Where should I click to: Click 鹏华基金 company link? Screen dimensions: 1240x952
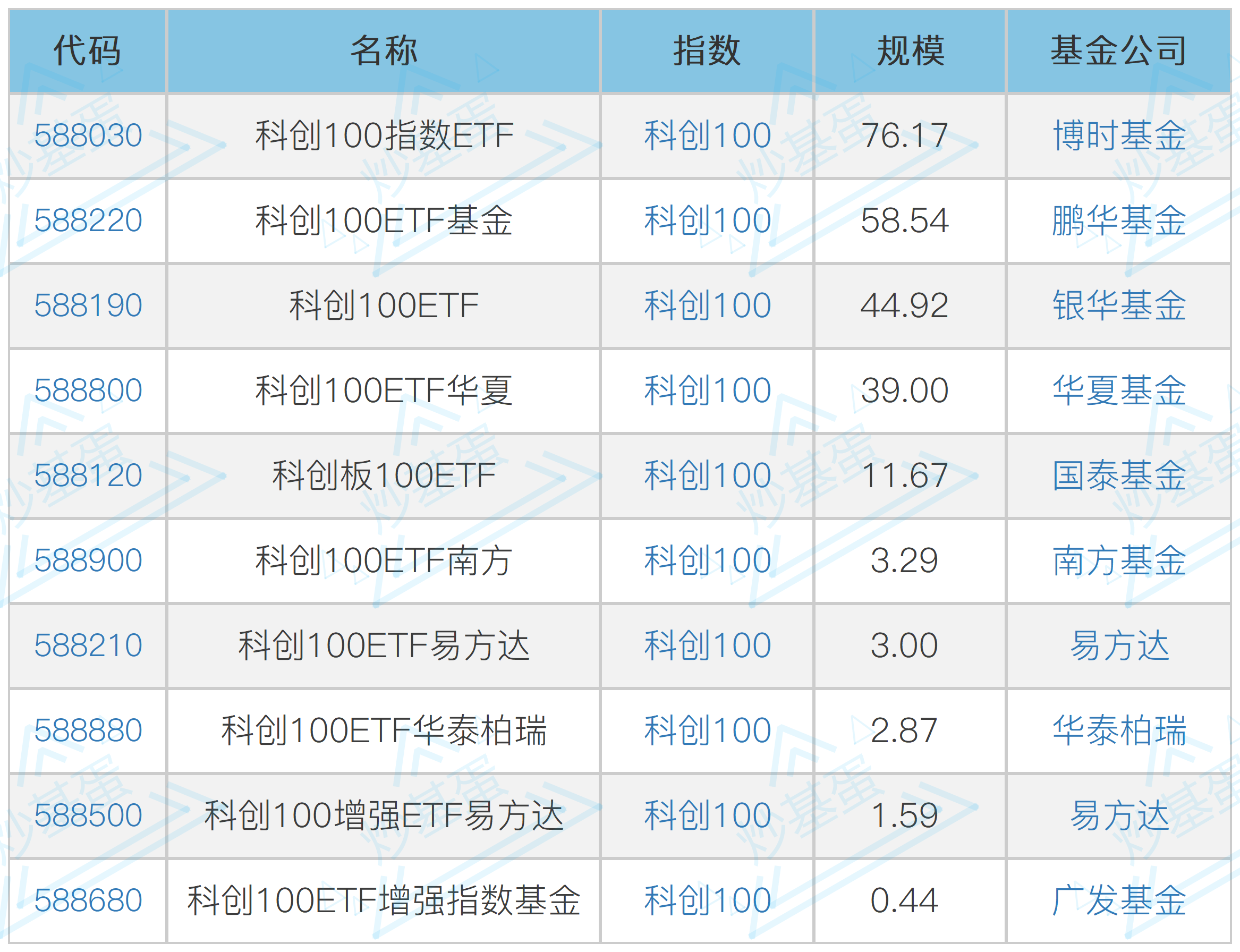(1119, 220)
